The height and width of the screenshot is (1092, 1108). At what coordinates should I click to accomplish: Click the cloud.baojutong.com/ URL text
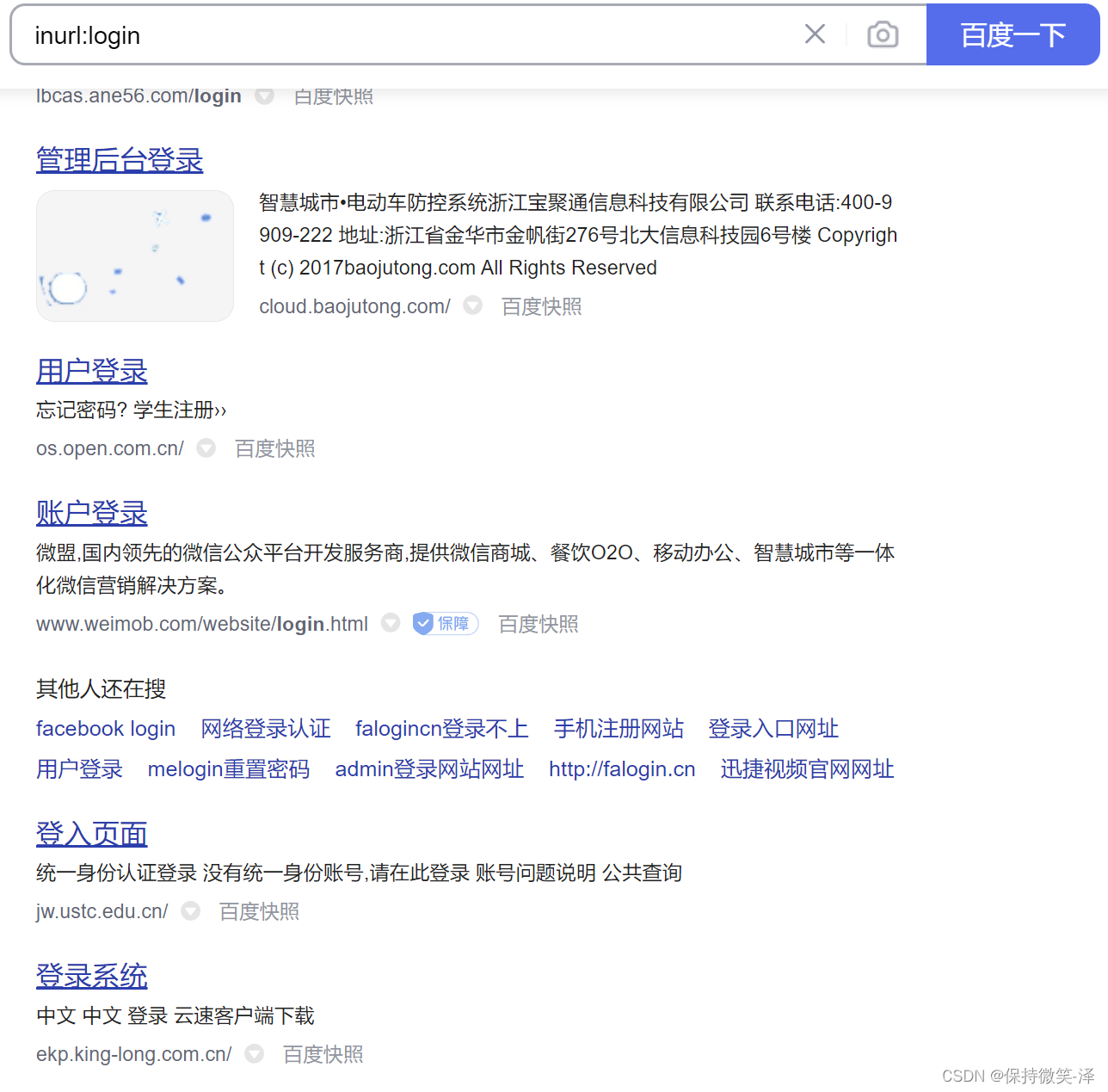(x=355, y=306)
